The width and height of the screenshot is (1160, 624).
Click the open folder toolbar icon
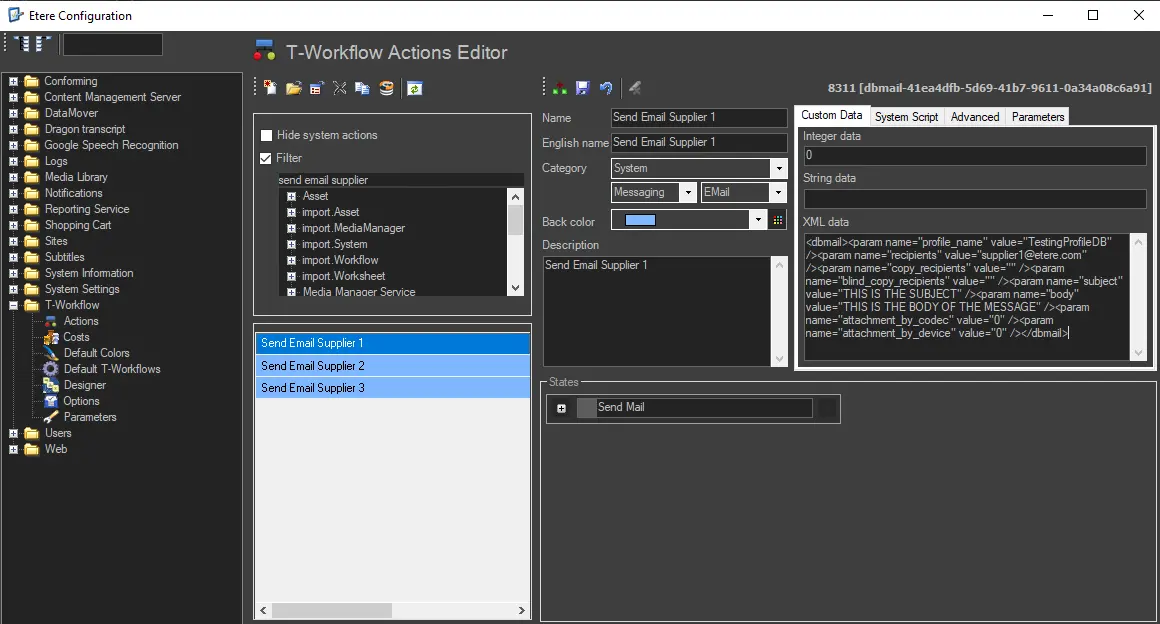pos(293,88)
